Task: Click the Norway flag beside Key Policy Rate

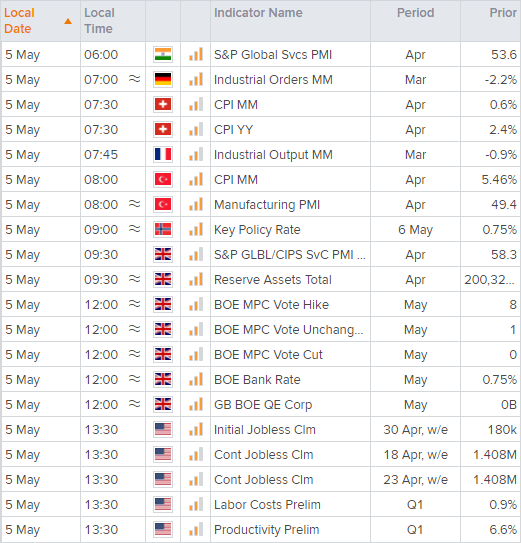Action: tap(163, 230)
